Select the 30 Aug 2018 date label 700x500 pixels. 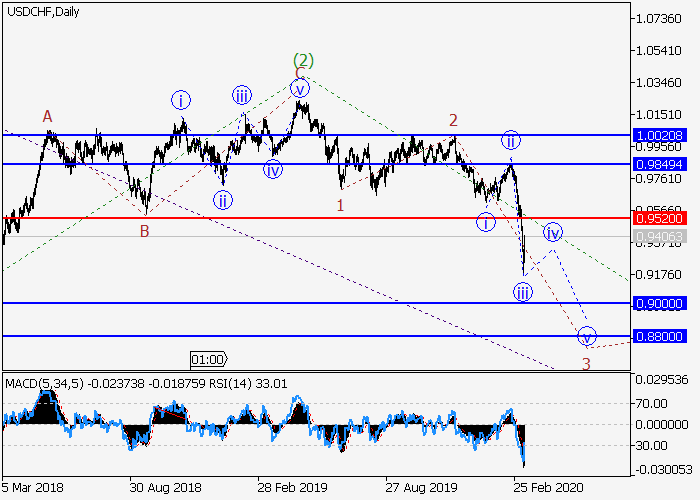(x=165, y=487)
